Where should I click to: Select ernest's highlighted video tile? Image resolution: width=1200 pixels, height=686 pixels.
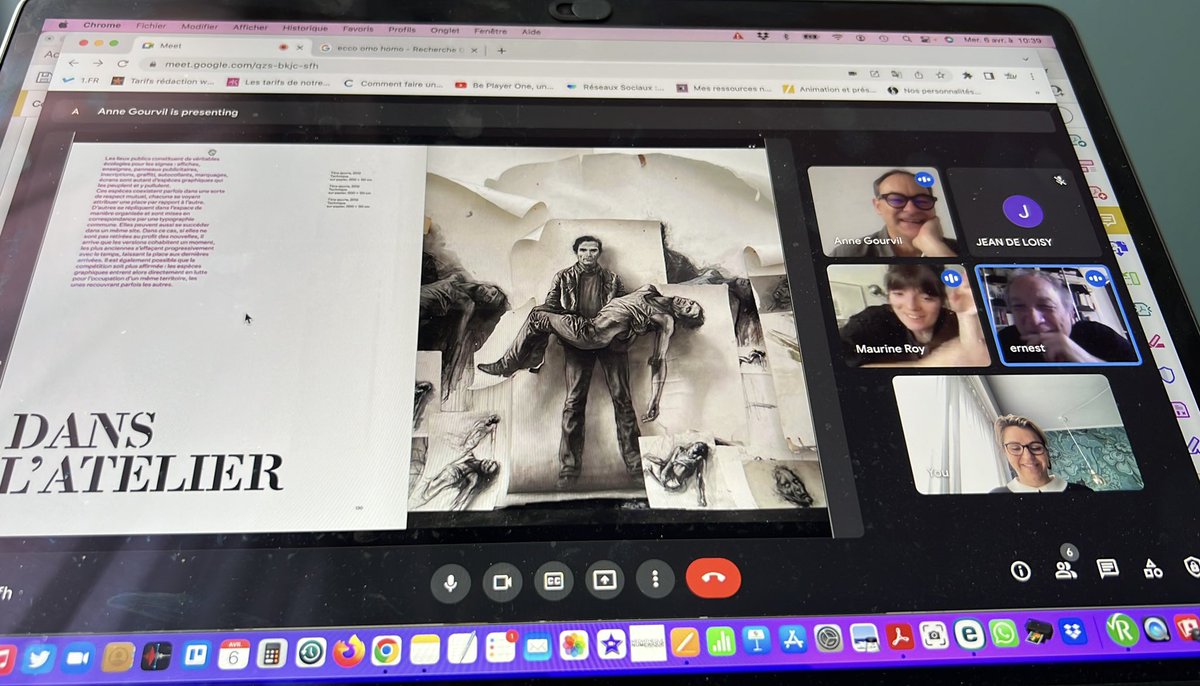[1058, 314]
